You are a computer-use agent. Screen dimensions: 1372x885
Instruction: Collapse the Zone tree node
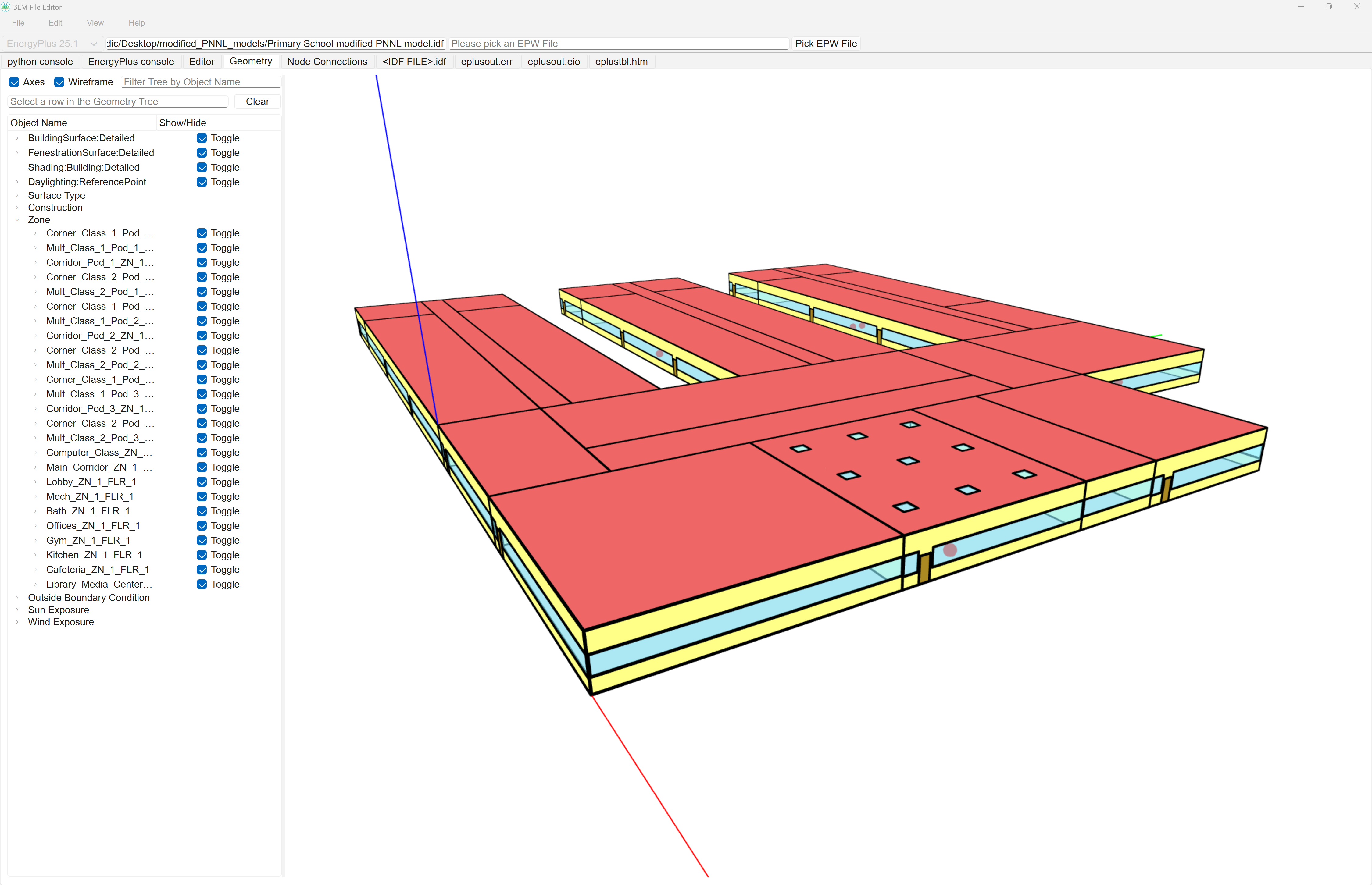[17, 220]
